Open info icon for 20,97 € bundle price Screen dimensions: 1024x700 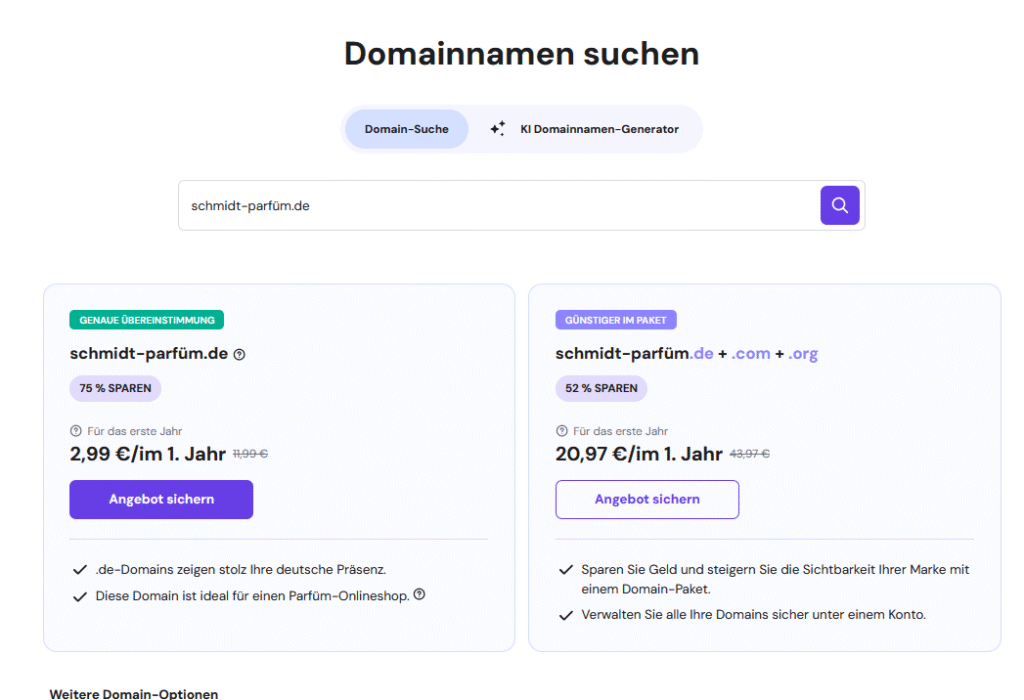562,431
